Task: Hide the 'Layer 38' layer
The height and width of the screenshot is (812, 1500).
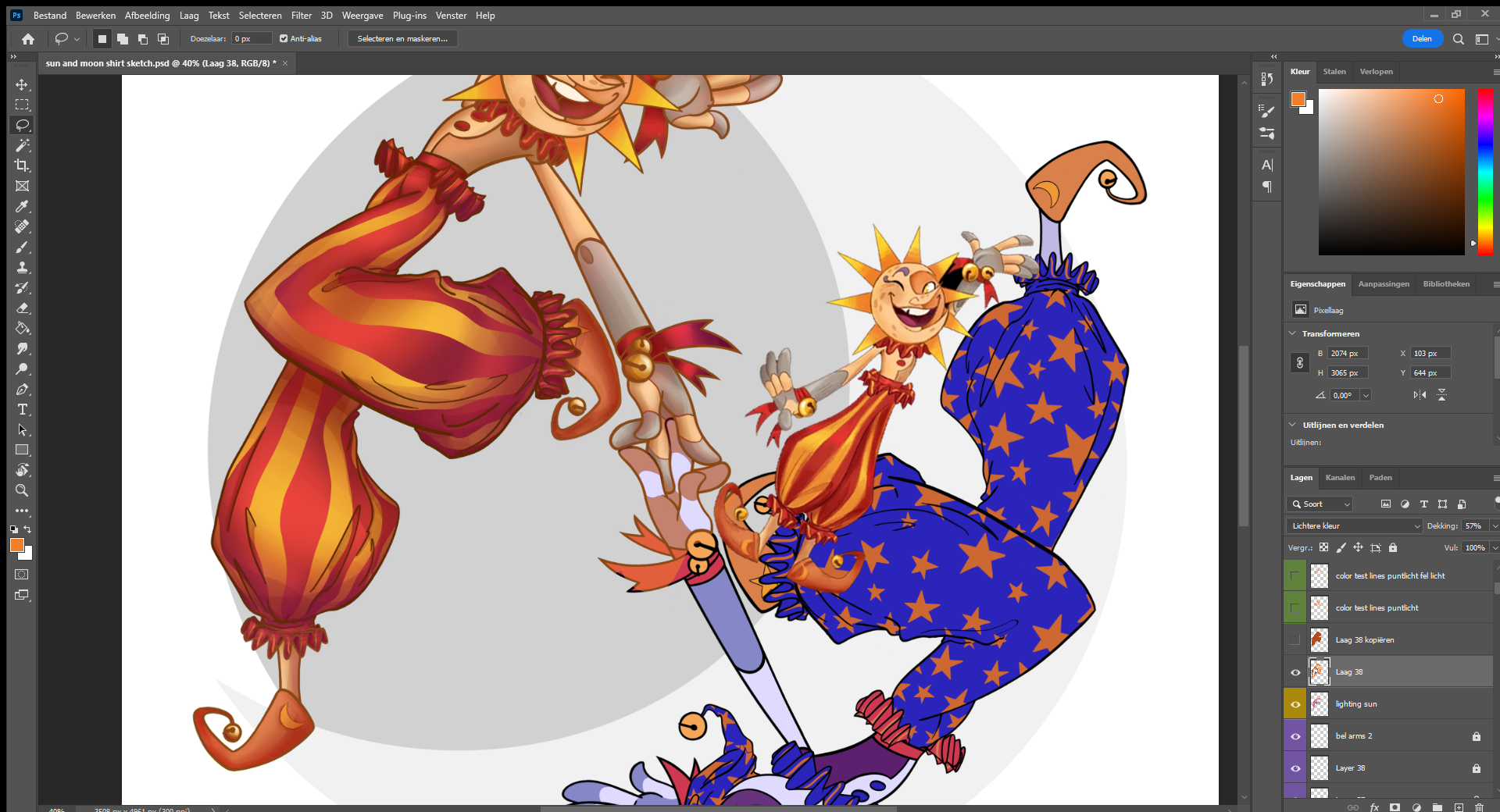Action: 1295,768
